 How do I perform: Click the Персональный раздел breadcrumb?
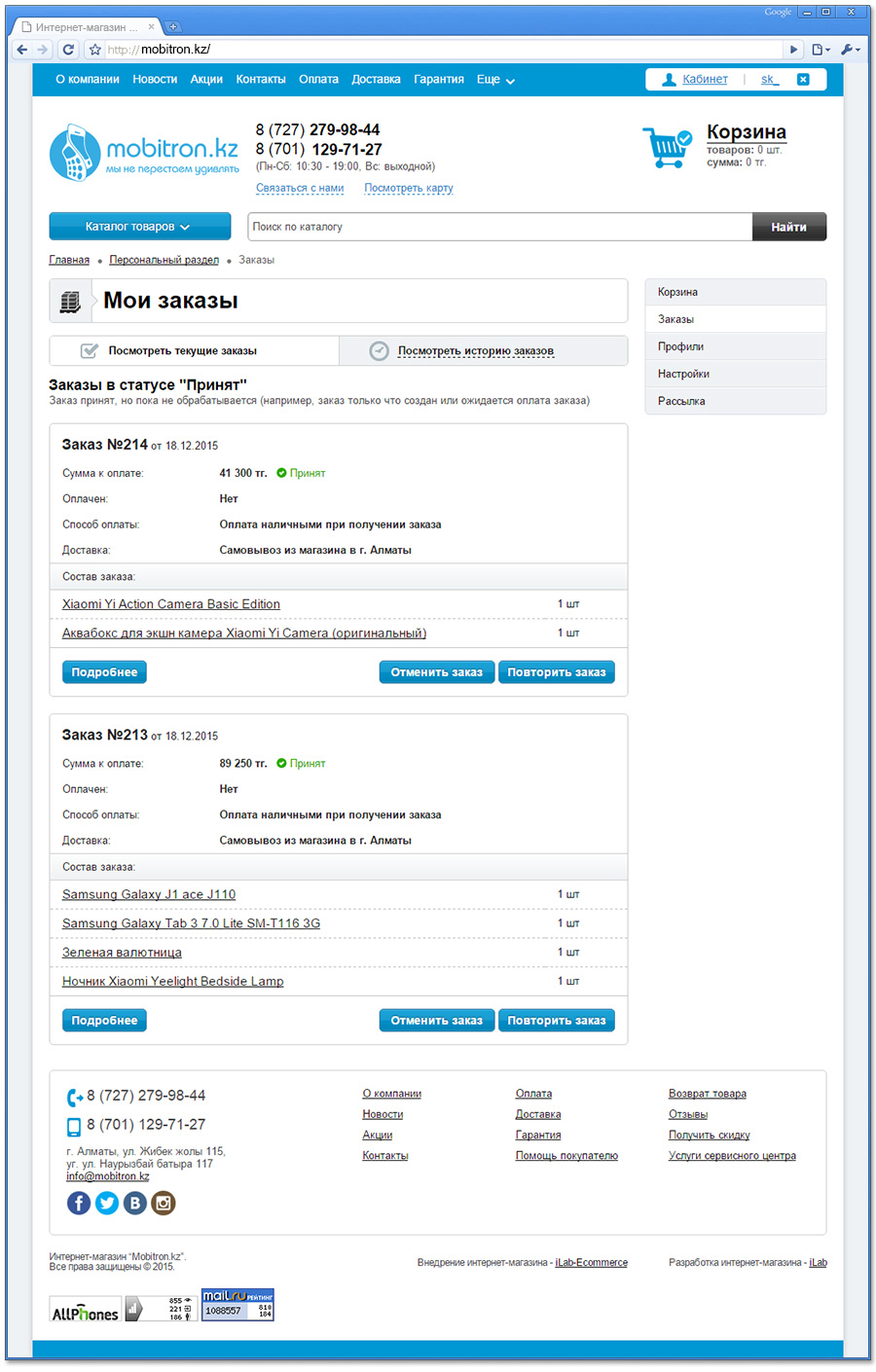164,261
